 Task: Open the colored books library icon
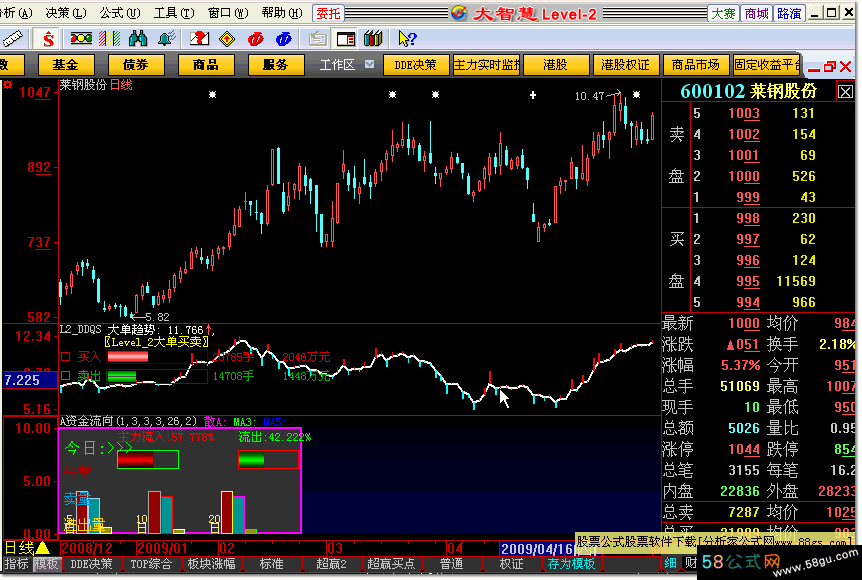pyautogui.click(x=373, y=38)
